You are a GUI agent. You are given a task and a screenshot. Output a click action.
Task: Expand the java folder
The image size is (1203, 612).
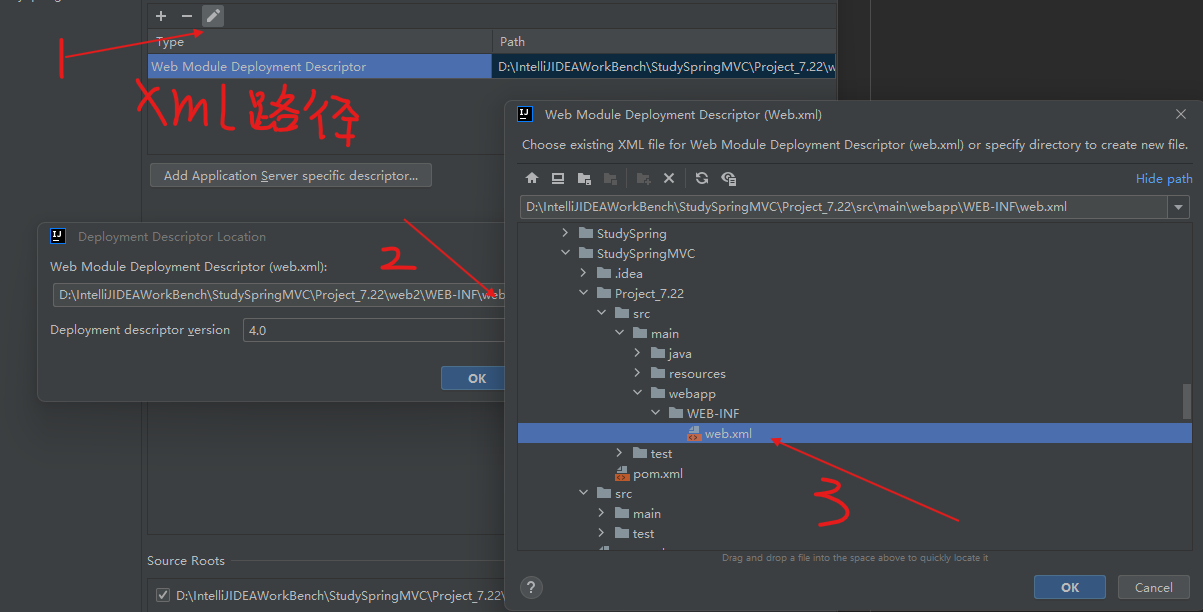(638, 353)
